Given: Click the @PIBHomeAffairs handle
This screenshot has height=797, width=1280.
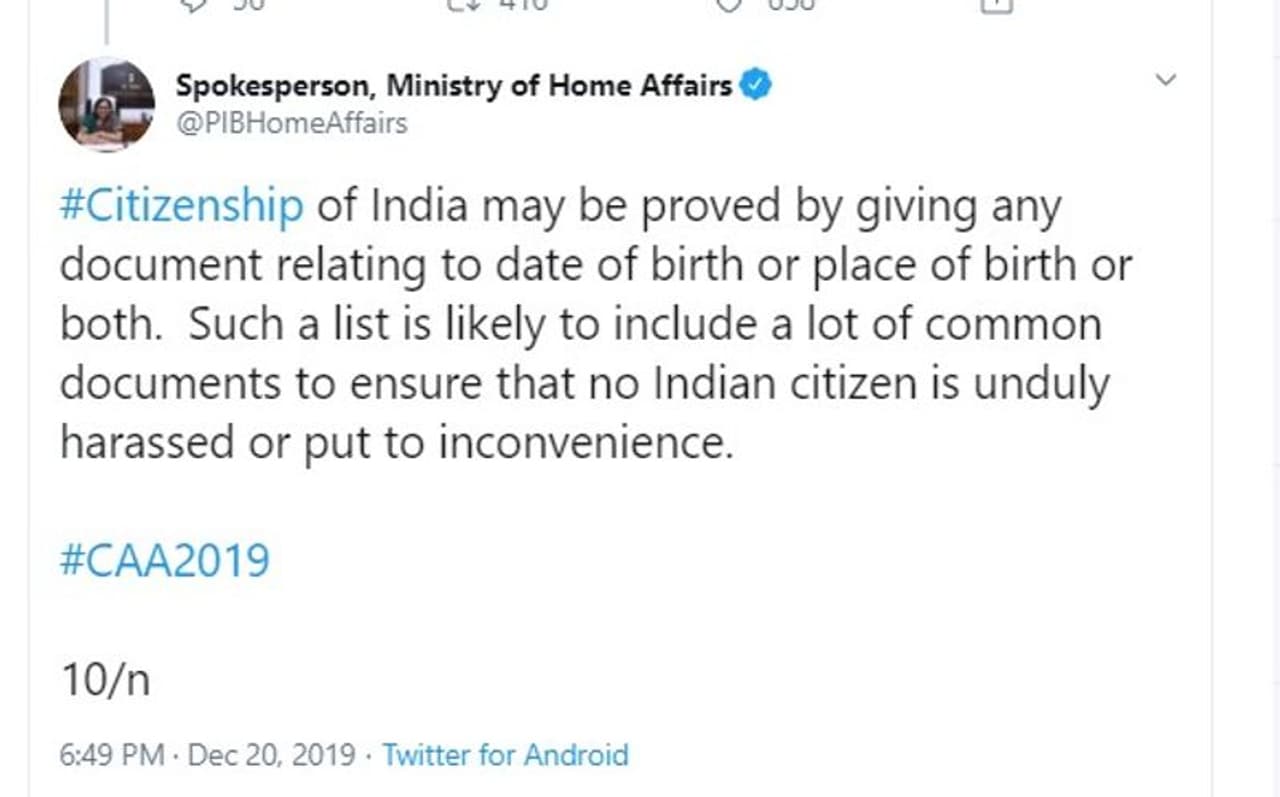Looking at the screenshot, I should (x=291, y=123).
